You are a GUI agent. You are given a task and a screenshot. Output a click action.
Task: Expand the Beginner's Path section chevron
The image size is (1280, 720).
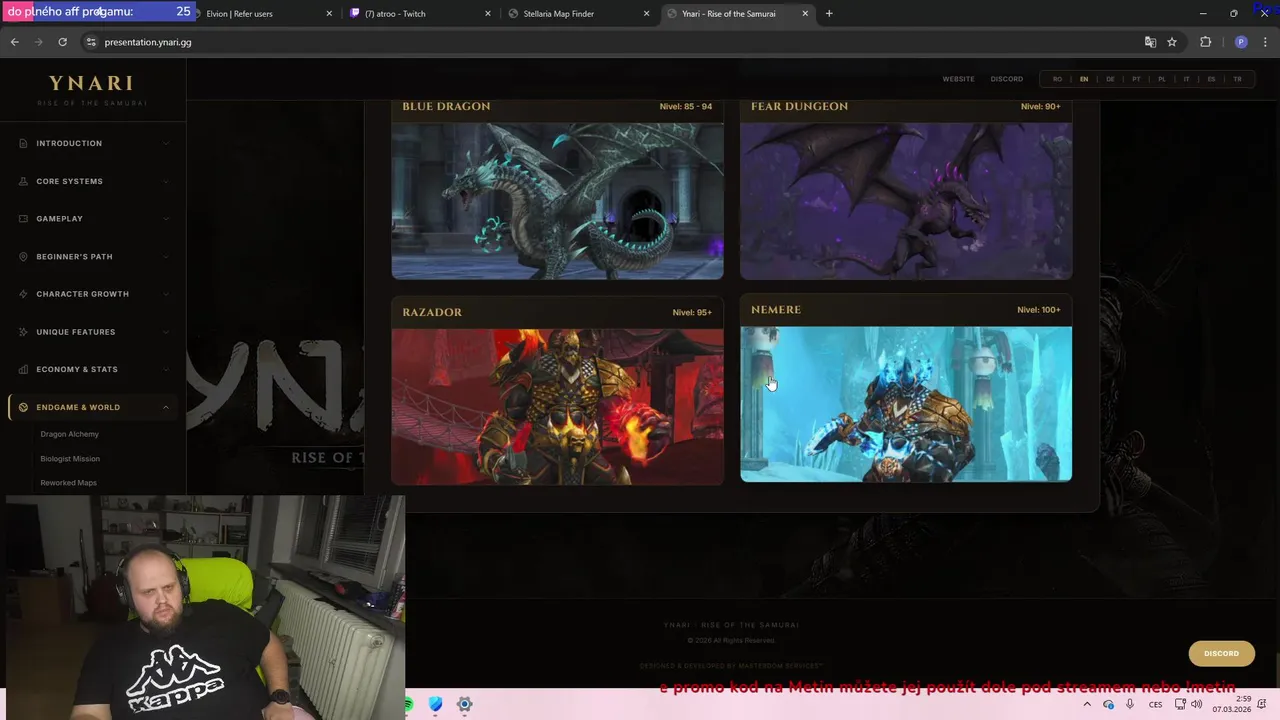click(x=166, y=257)
